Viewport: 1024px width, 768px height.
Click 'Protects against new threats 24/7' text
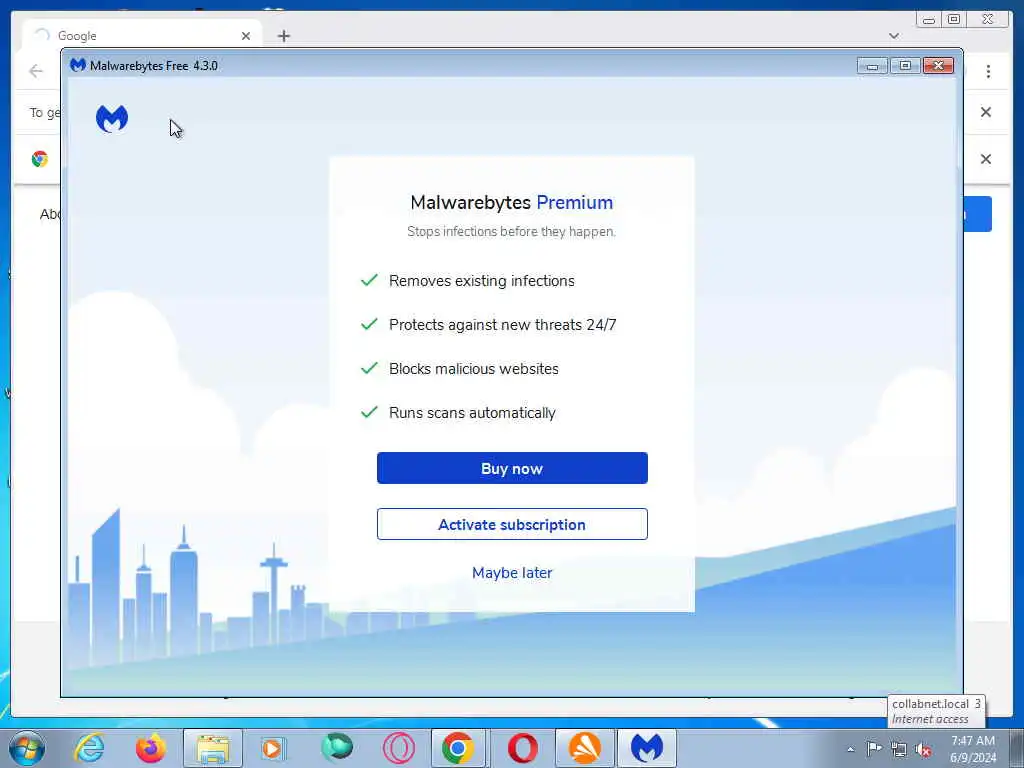[502, 325]
